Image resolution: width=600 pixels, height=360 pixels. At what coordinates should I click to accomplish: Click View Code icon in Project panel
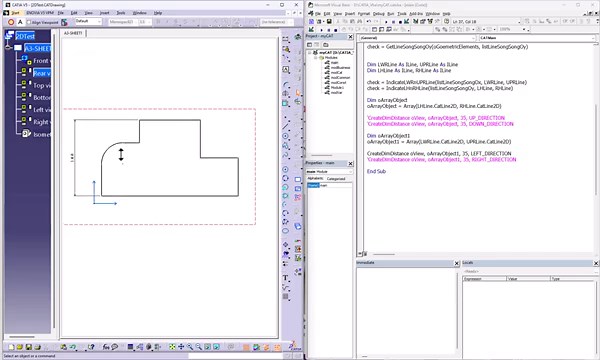point(310,45)
